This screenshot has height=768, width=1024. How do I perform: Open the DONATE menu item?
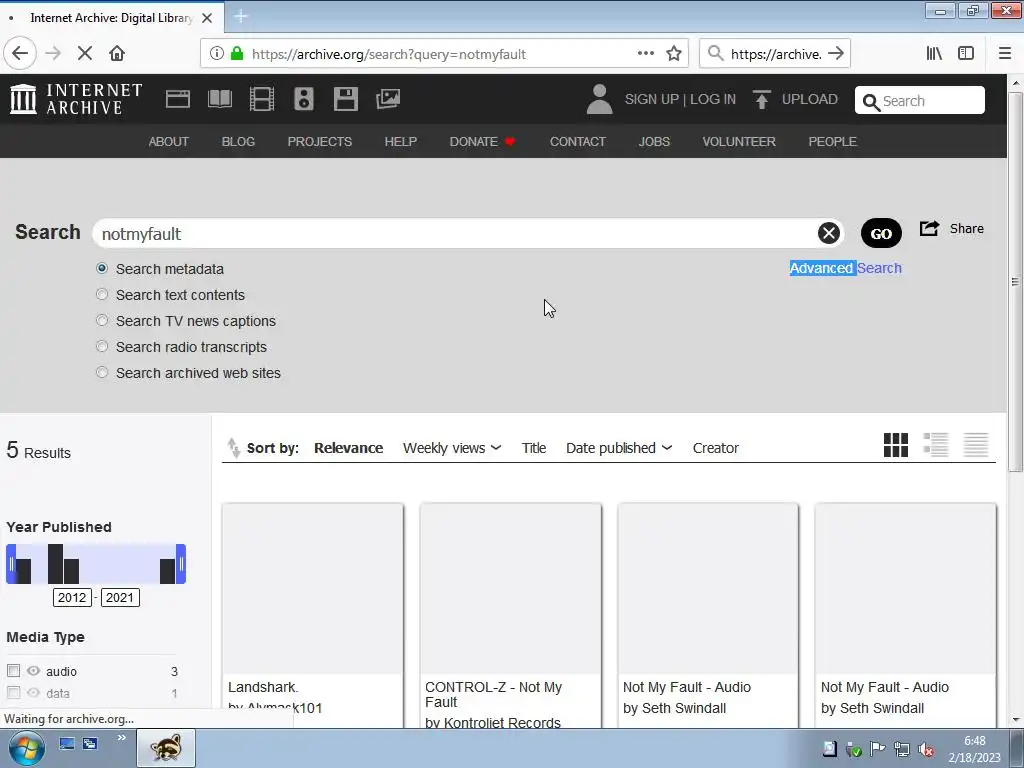483,142
